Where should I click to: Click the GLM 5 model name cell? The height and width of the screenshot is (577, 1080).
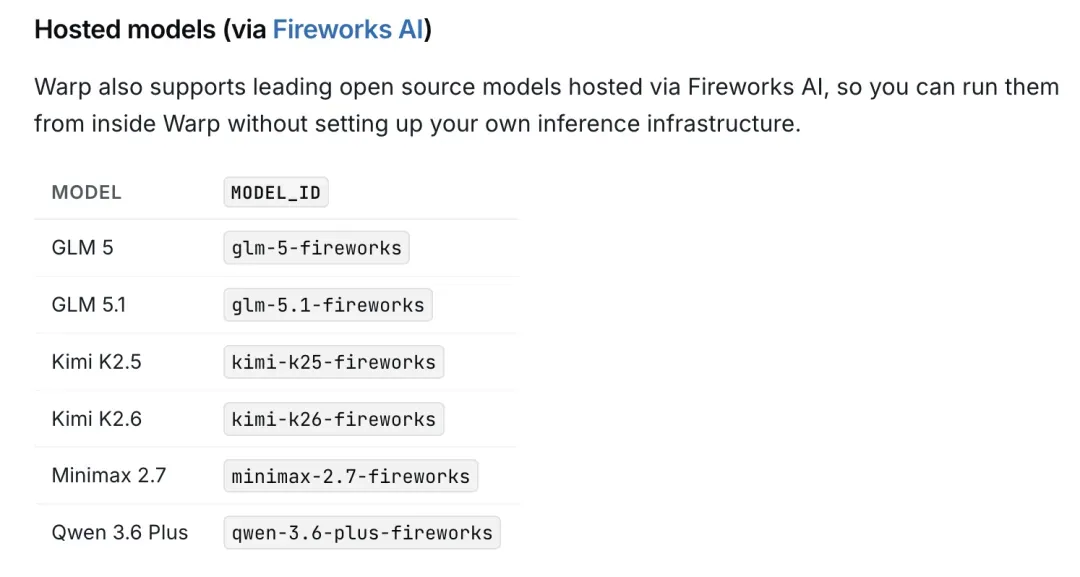(82, 248)
